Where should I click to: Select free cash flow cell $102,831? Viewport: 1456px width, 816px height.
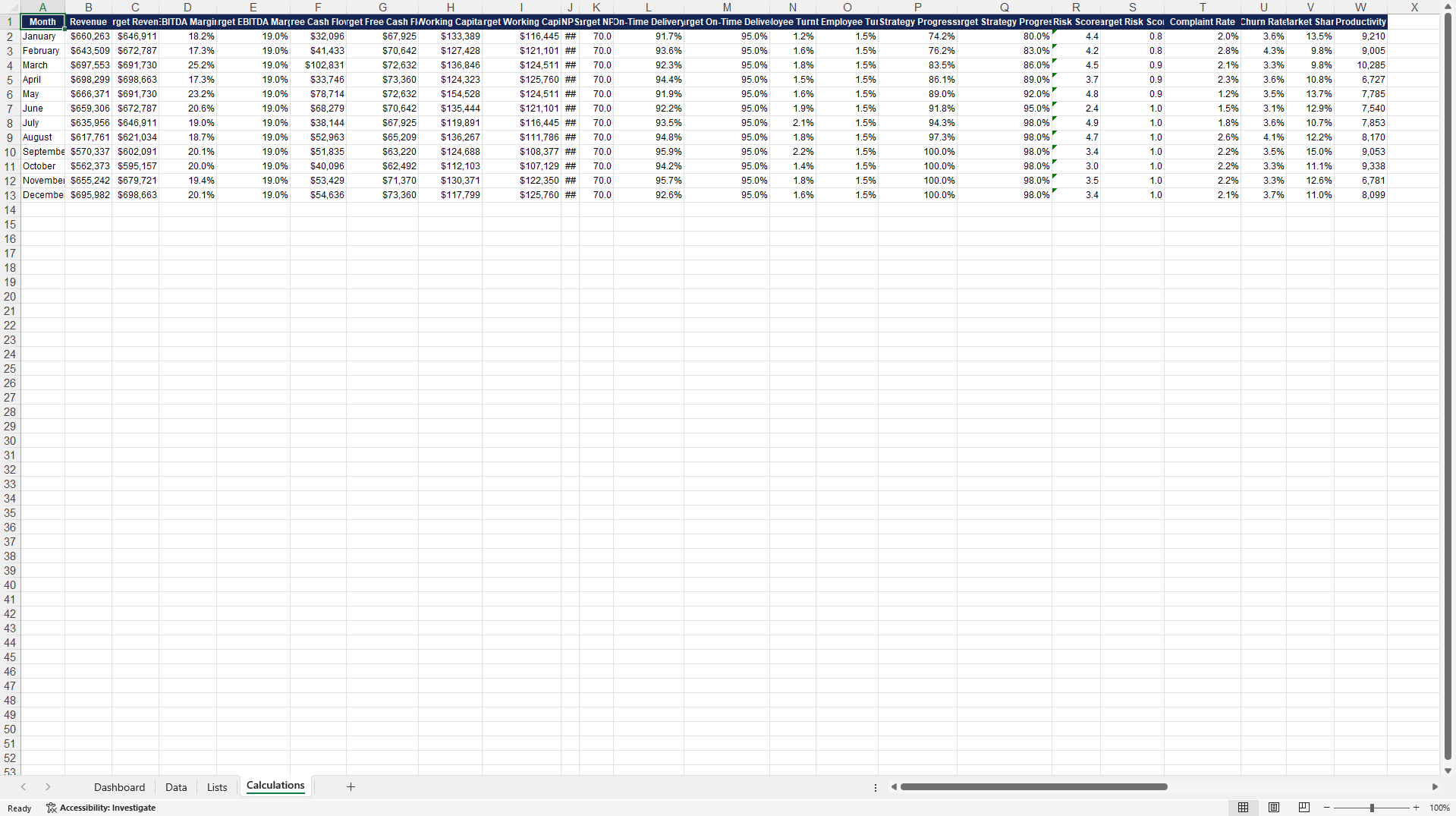tap(318, 65)
